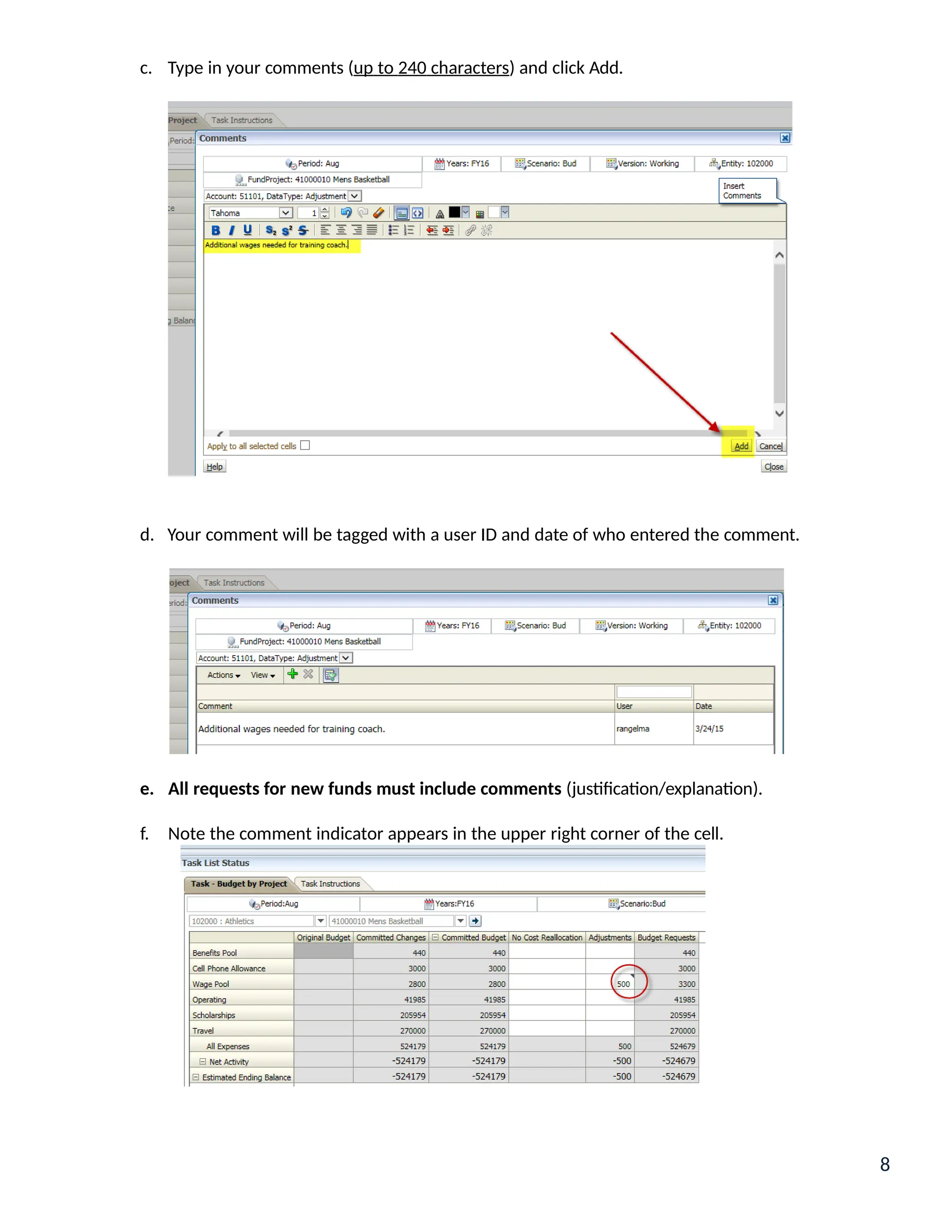Image resolution: width=952 pixels, height=1232 pixels.
Task: Expand the 102000 Athletics entity dropdown
Action: pos(320,921)
